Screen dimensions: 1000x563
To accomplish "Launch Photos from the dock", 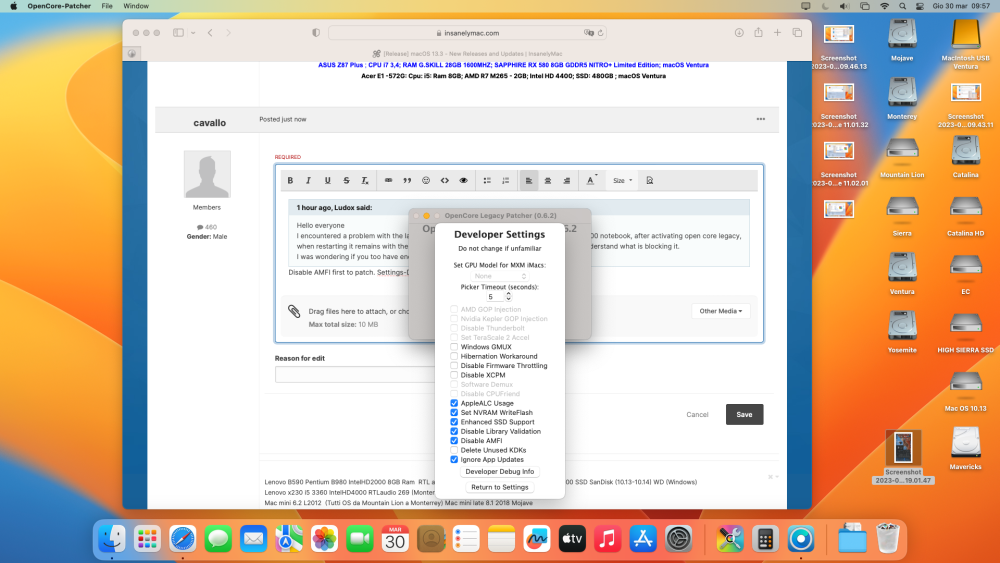I will click(324, 539).
